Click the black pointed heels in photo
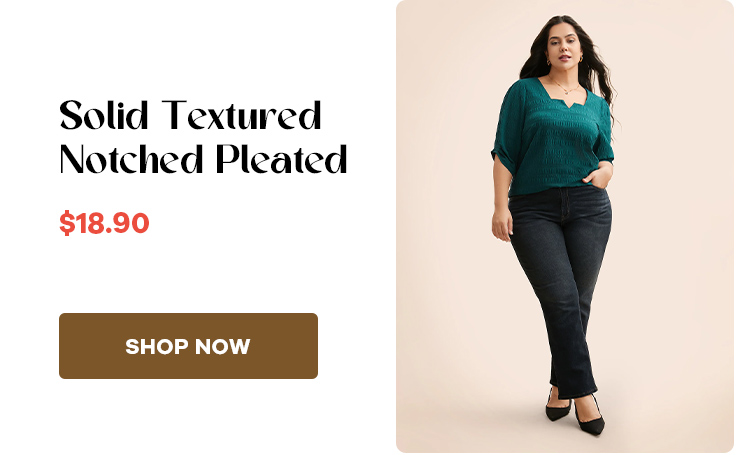750x455 pixels. pyautogui.click(x=576, y=412)
